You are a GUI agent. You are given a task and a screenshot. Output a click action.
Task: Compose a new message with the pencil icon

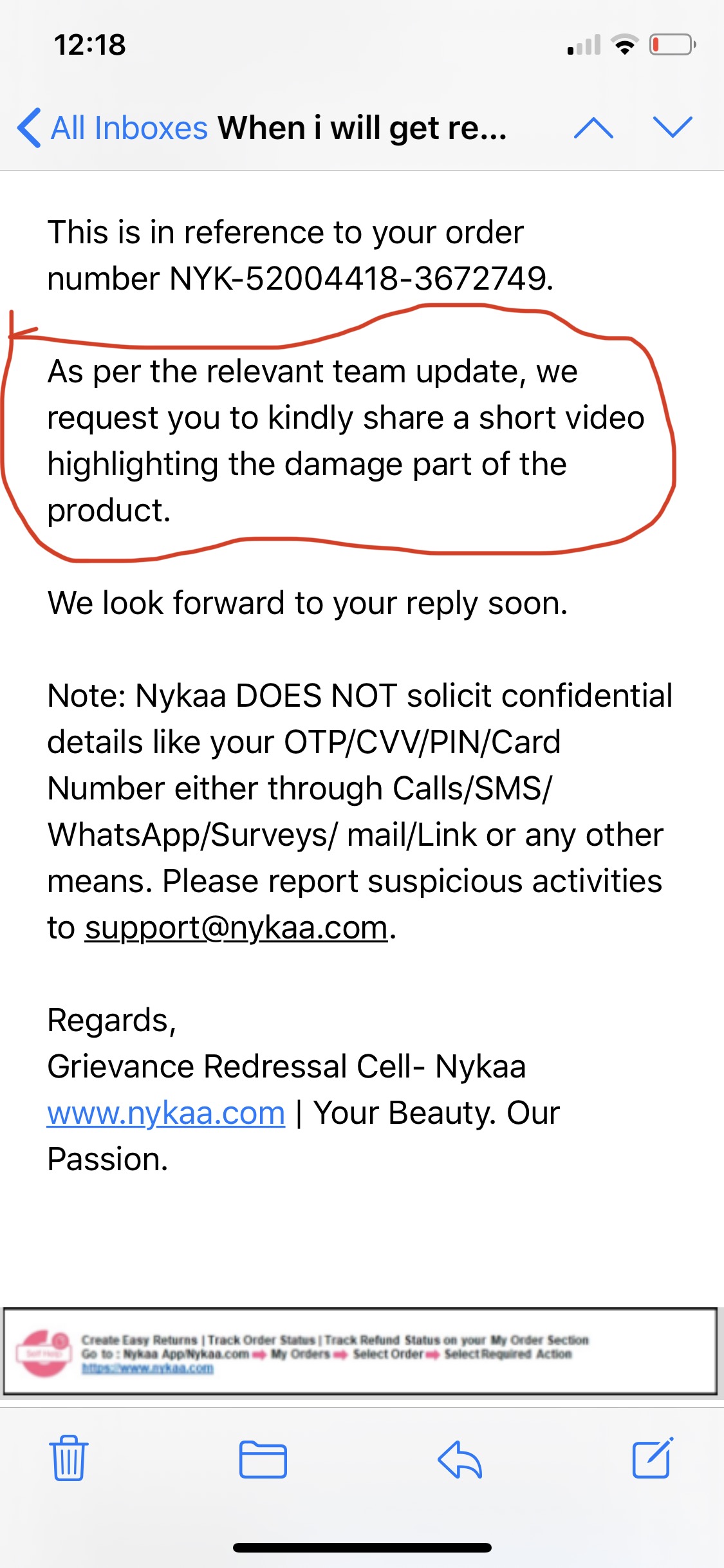(653, 1459)
